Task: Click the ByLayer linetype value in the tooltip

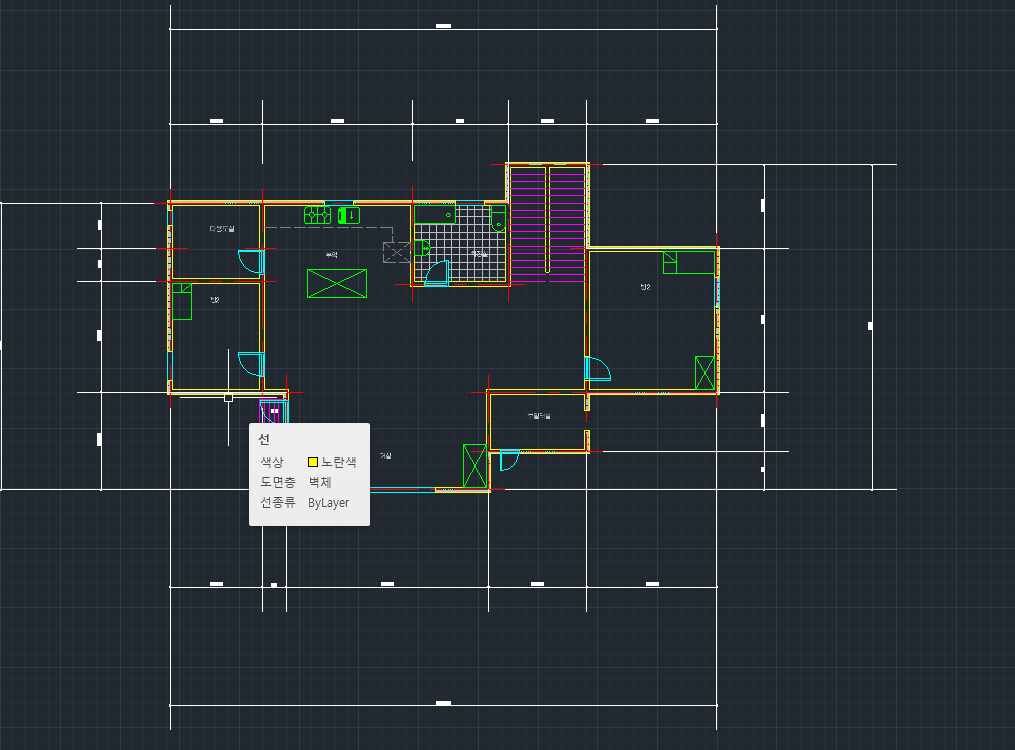Action: (x=328, y=502)
